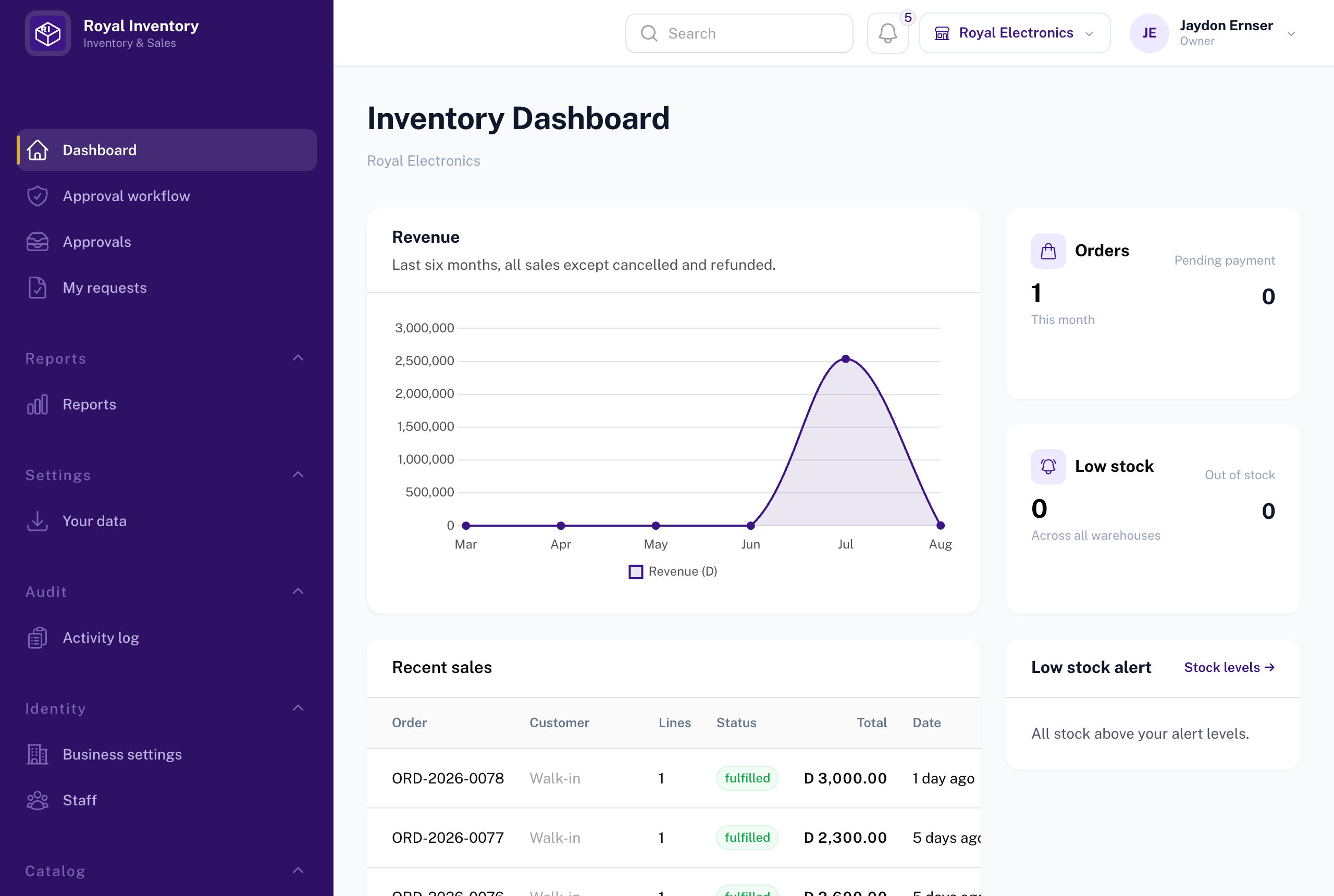Click the Staff people icon
Image resolution: width=1334 pixels, height=896 pixels.
coord(38,800)
